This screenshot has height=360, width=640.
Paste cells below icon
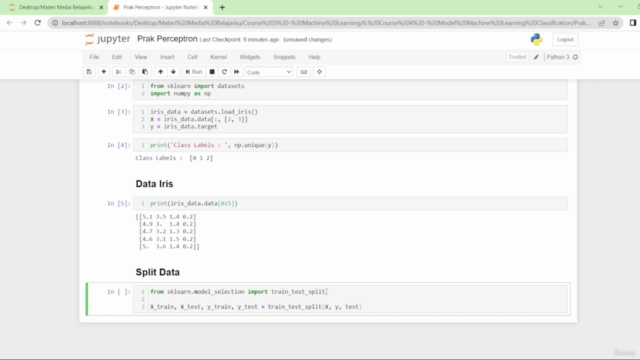pos(145,72)
